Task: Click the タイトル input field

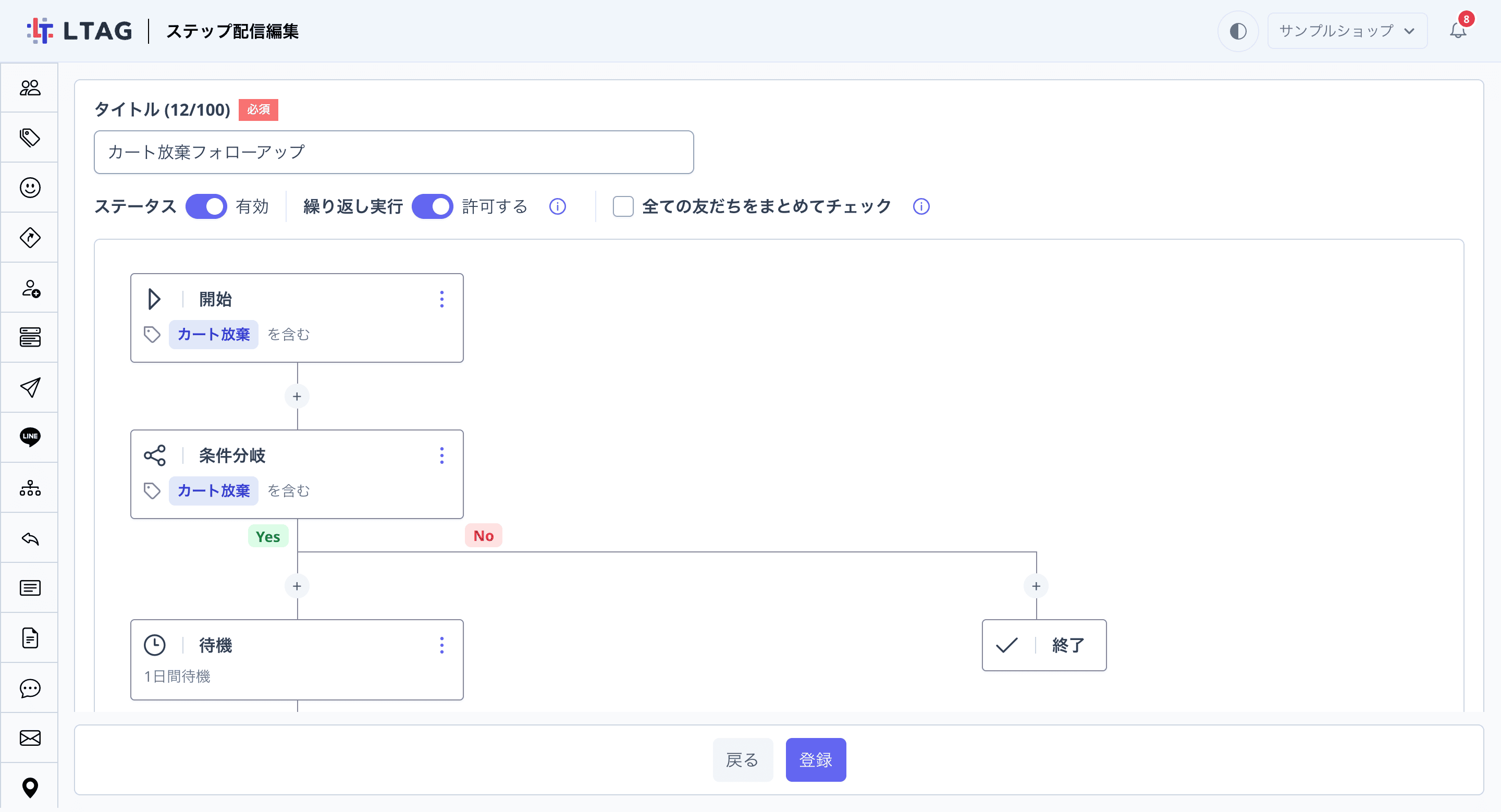Action: click(394, 152)
